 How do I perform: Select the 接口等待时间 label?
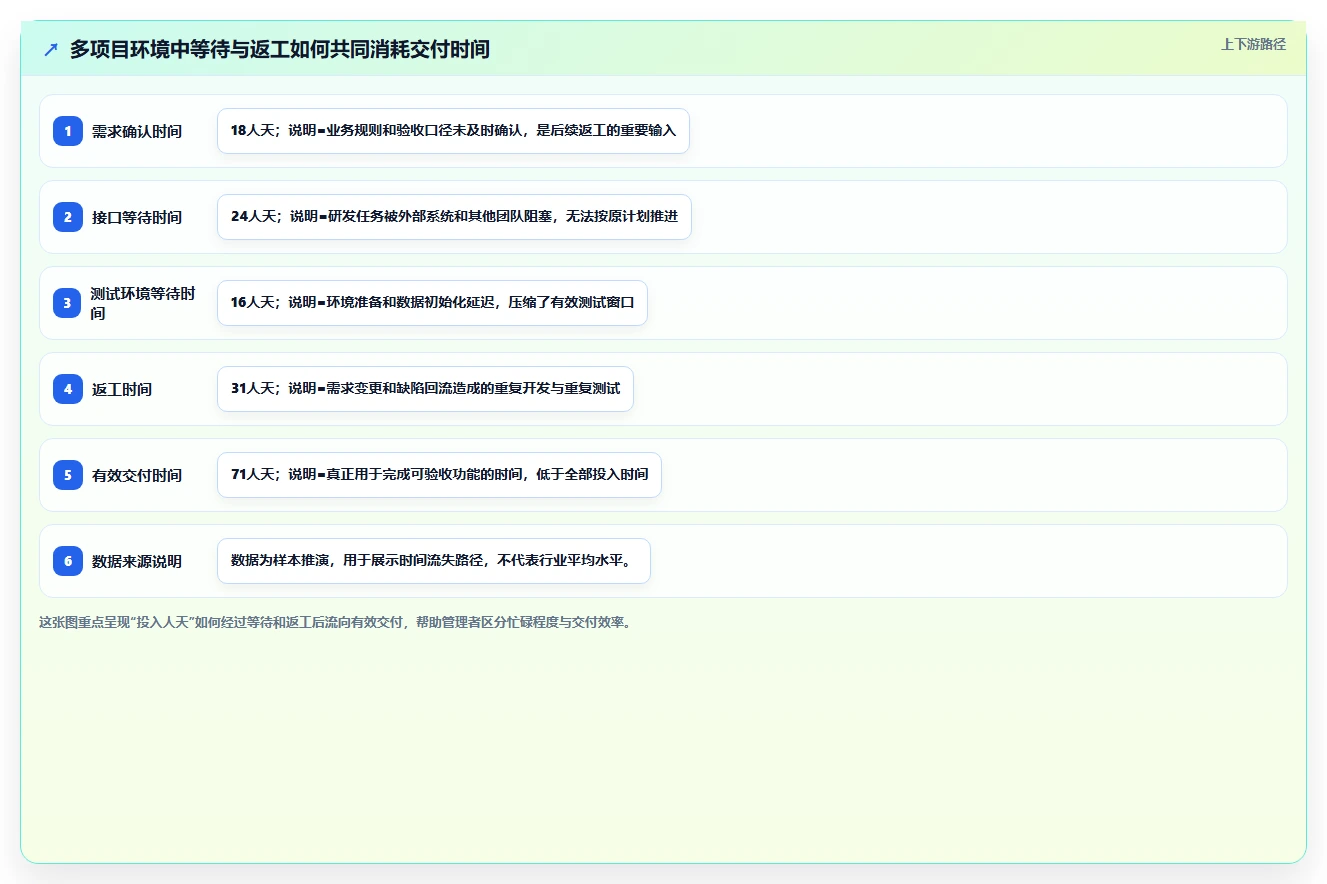pyautogui.click(x=137, y=217)
